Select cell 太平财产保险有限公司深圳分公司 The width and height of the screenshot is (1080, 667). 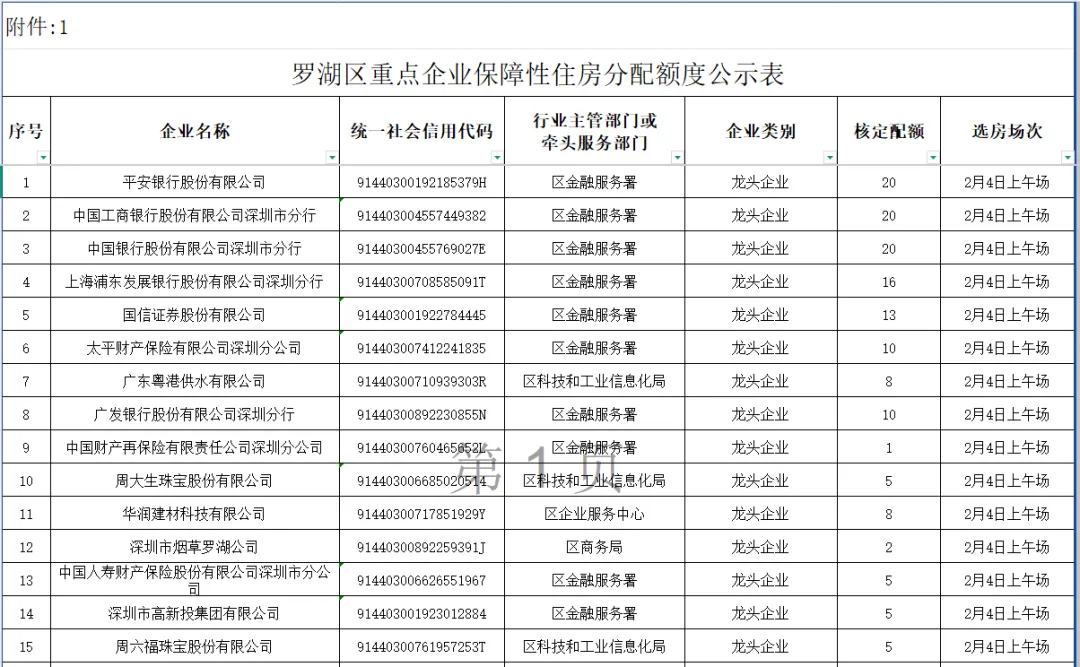[195, 348]
